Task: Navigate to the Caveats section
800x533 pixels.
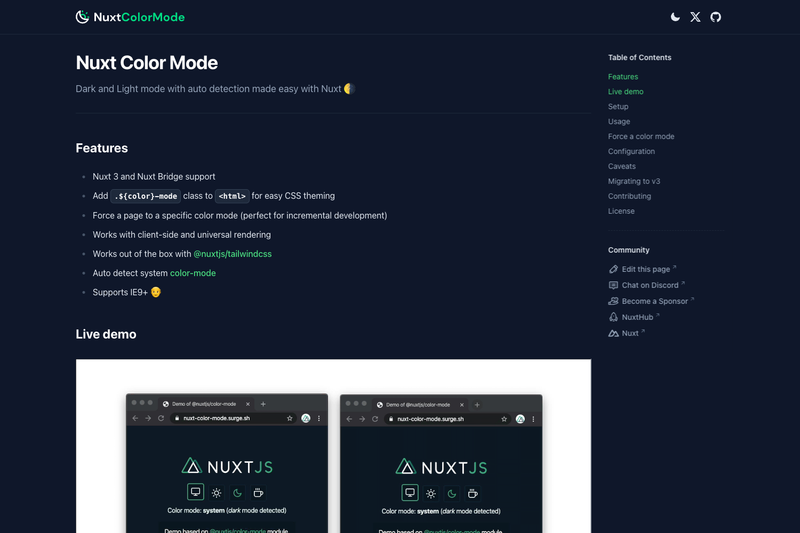Action: point(621,166)
